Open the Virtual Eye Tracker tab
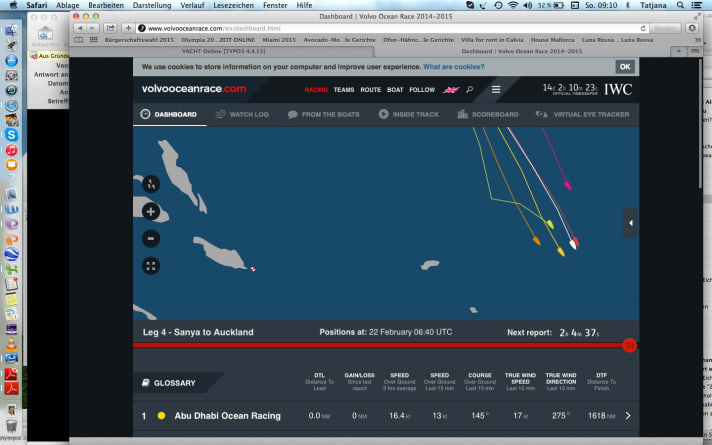This screenshot has width=712, height=445. (582, 114)
